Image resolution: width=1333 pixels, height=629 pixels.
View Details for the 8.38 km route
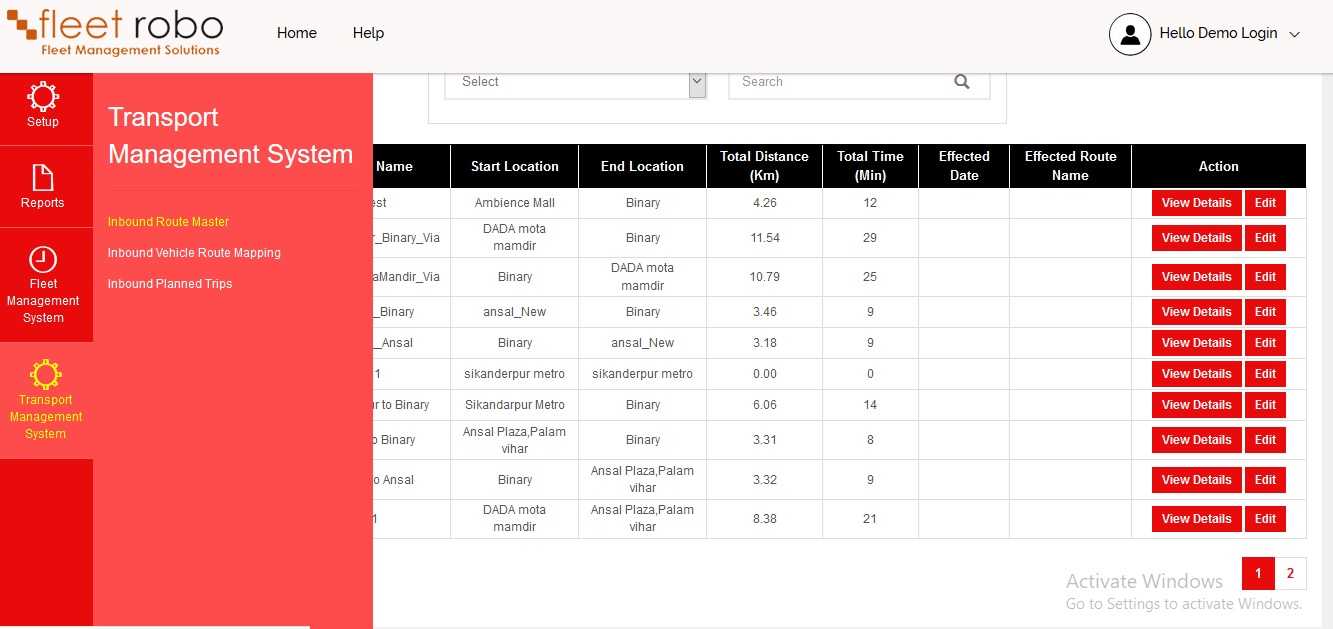pos(1197,519)
